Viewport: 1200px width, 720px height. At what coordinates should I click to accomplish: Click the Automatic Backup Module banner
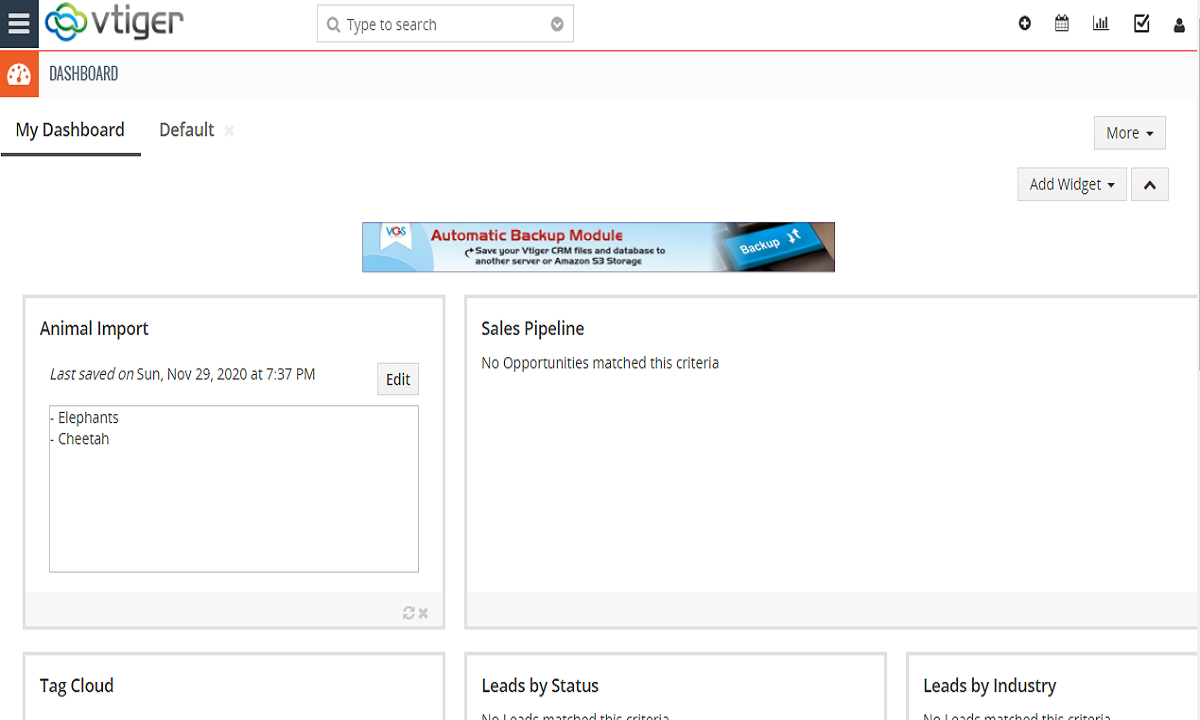pos(598,247)
